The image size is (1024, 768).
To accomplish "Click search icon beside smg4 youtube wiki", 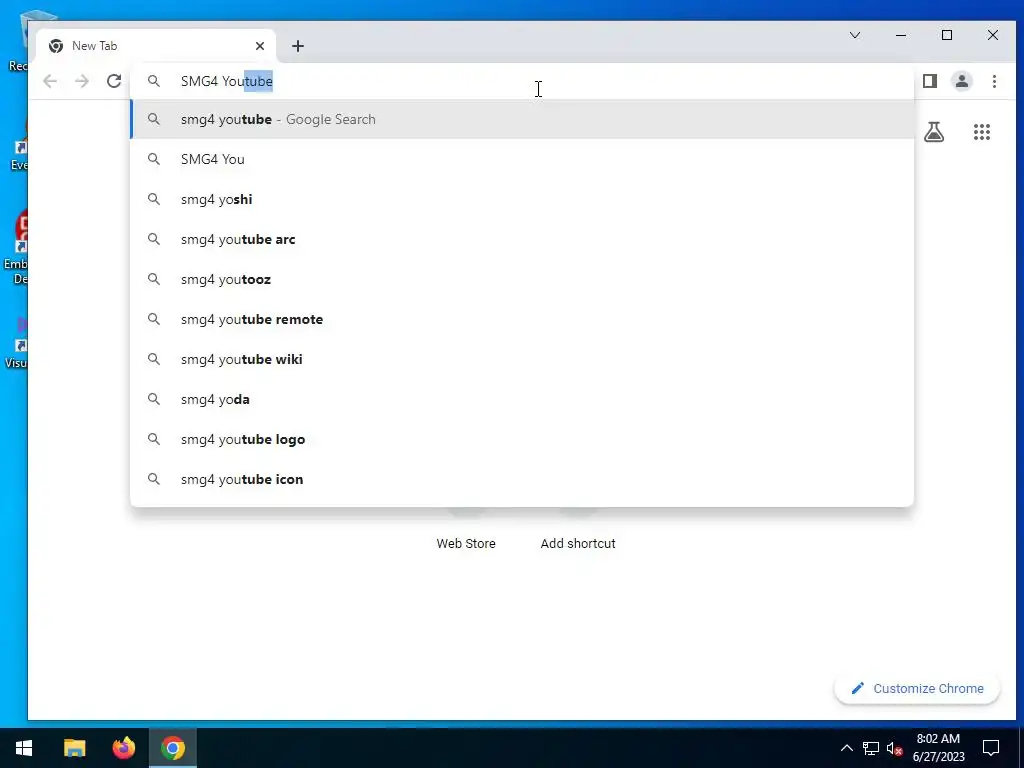I will click(x=153, y=359).
